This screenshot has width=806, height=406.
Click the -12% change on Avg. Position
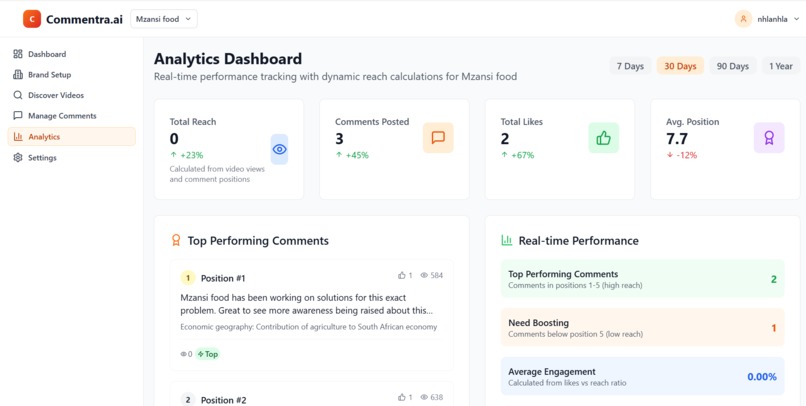(682, 155)
